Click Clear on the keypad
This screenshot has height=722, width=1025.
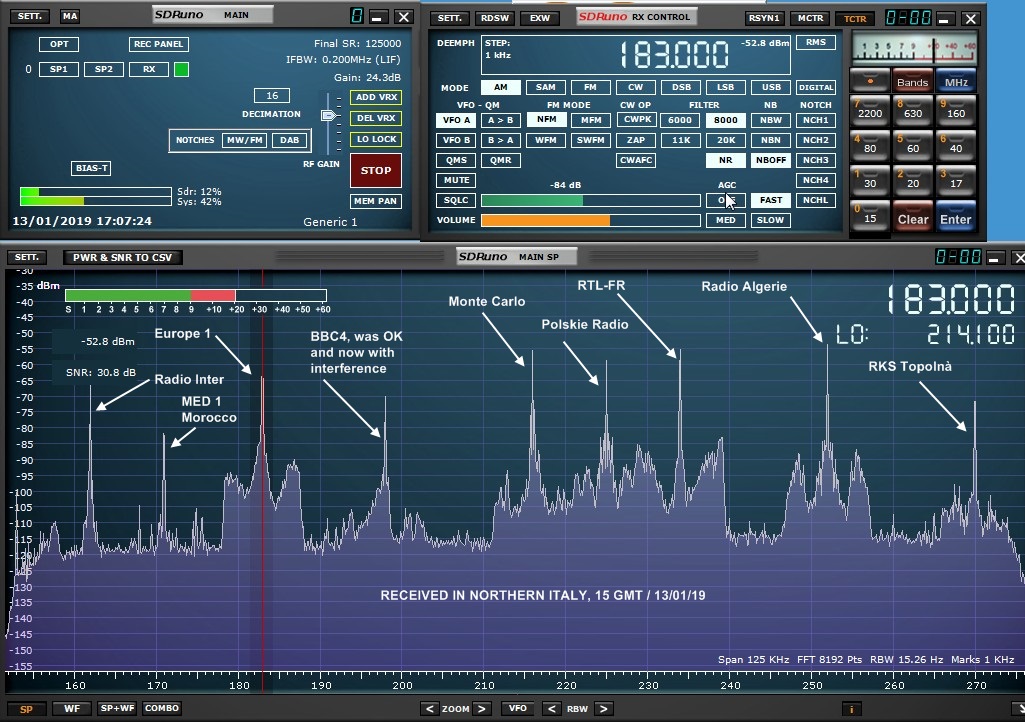913,217
